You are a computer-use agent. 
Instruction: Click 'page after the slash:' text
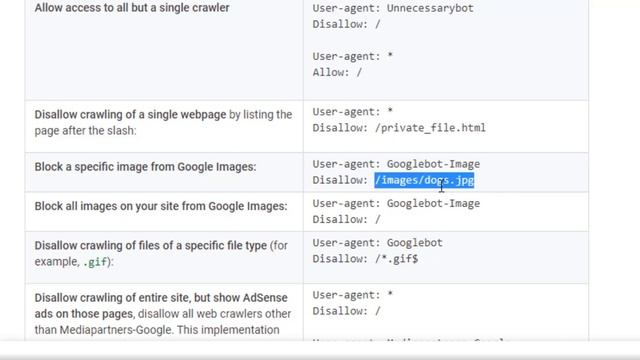[85, 131]
